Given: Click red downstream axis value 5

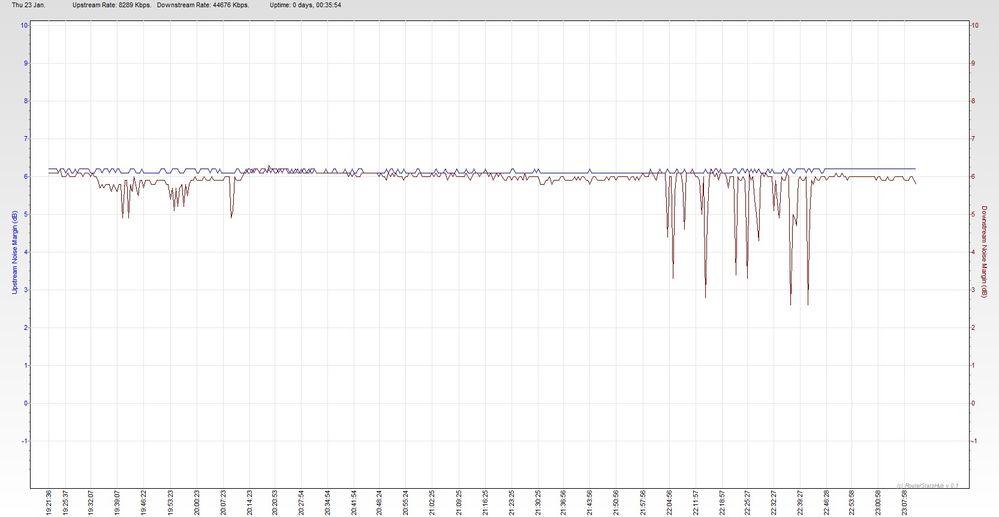Looking at the screenshot, I should pyautogui.click(x=973, y=214).
